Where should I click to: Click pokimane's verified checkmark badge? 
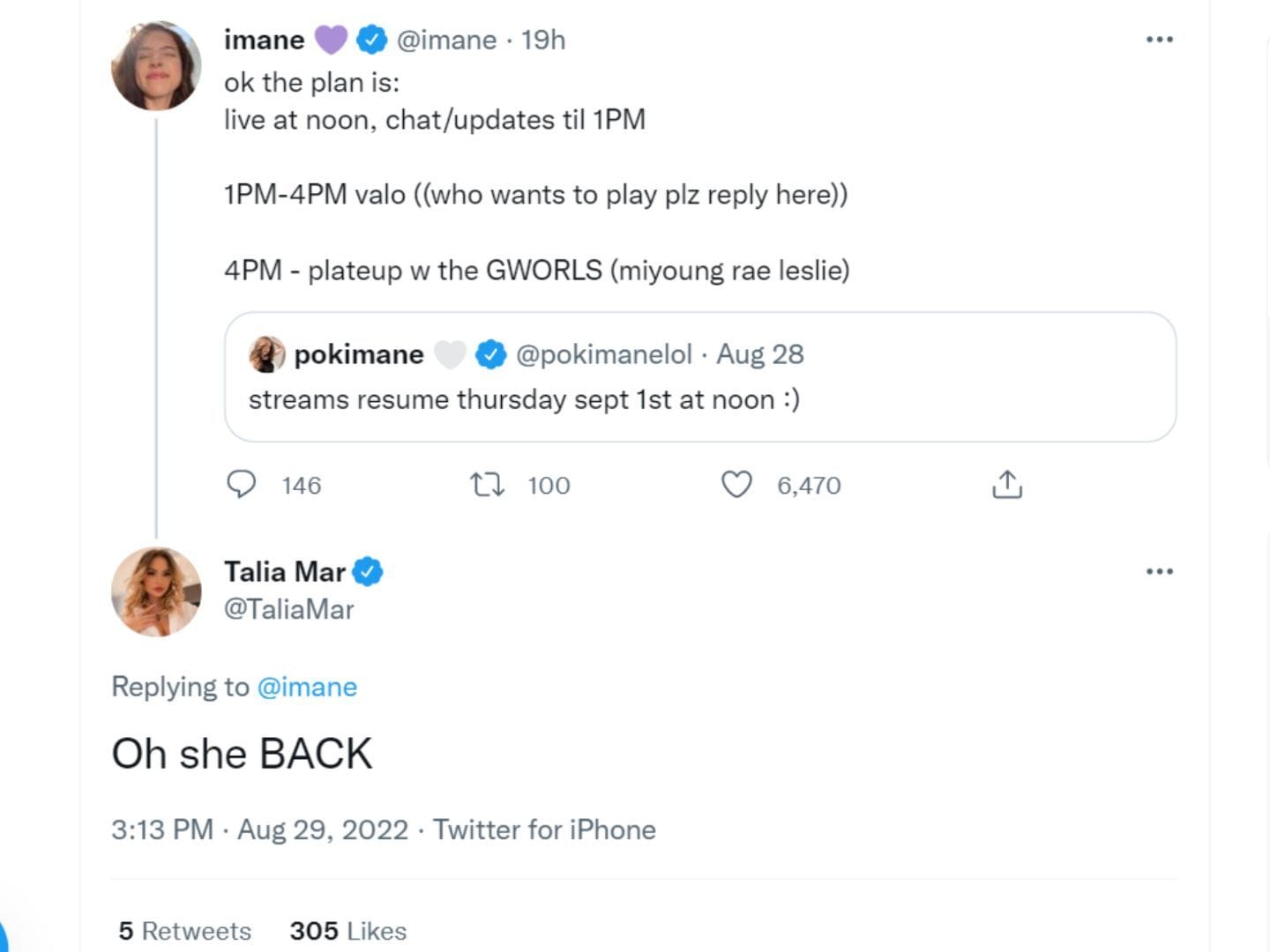coord(488,353)
